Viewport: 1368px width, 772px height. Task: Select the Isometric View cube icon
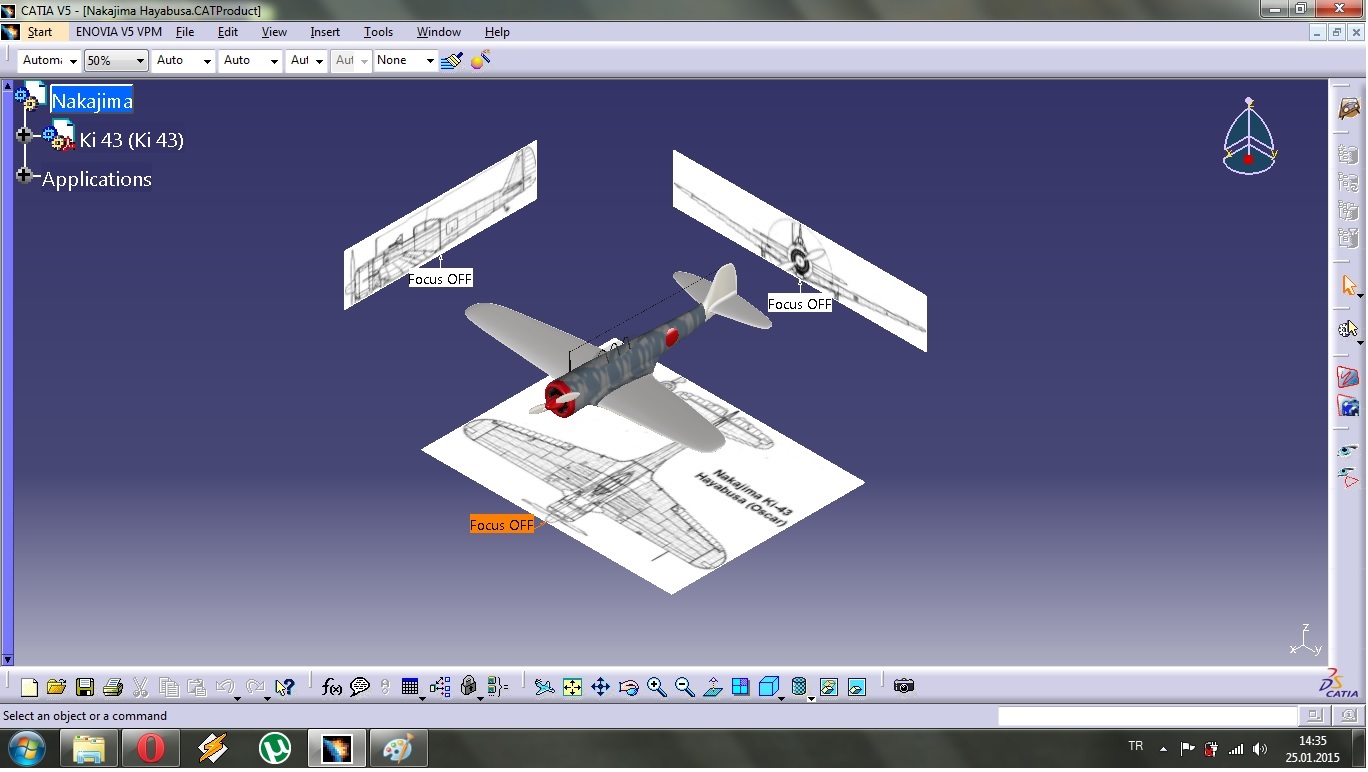768,687
